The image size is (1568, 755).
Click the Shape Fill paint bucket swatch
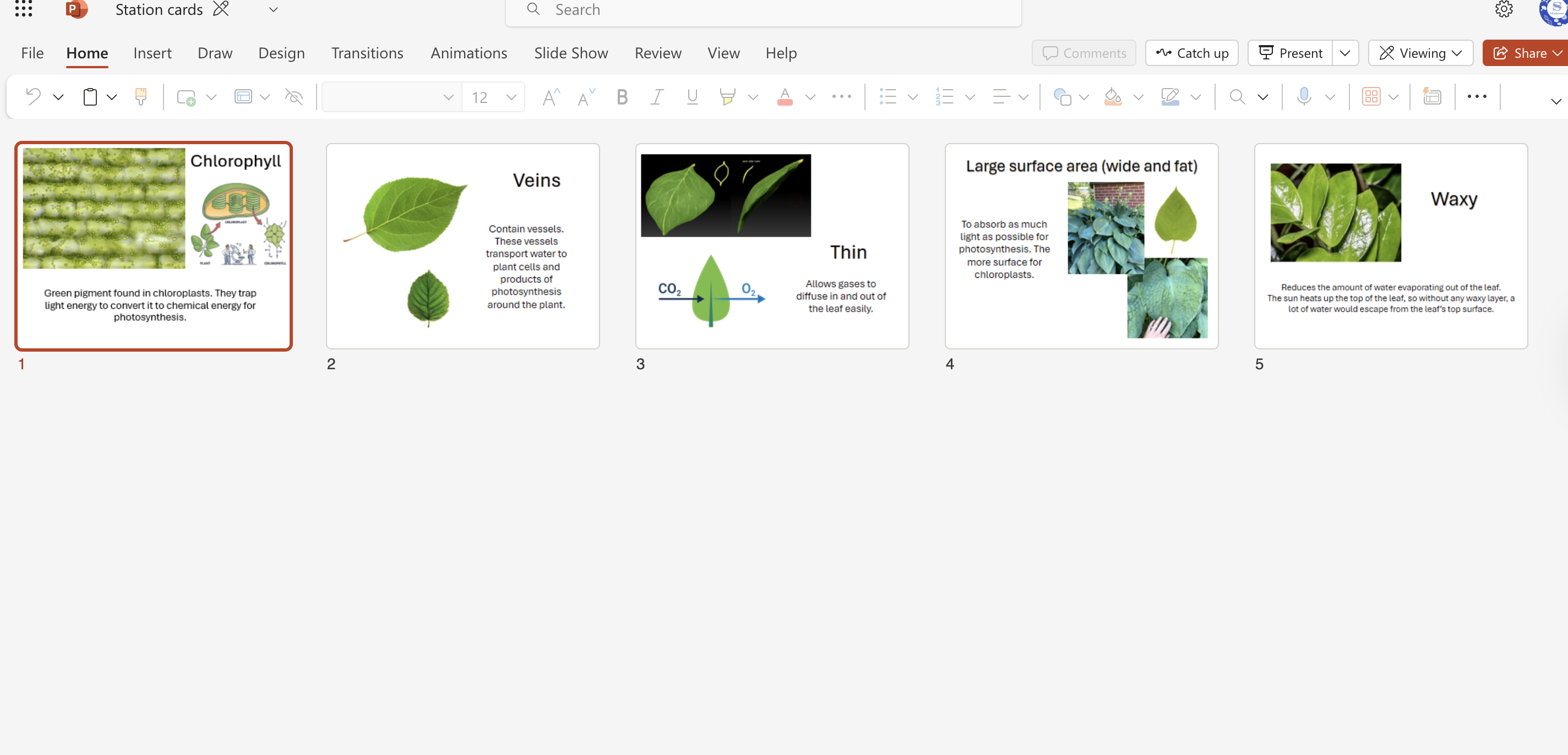1113,97
